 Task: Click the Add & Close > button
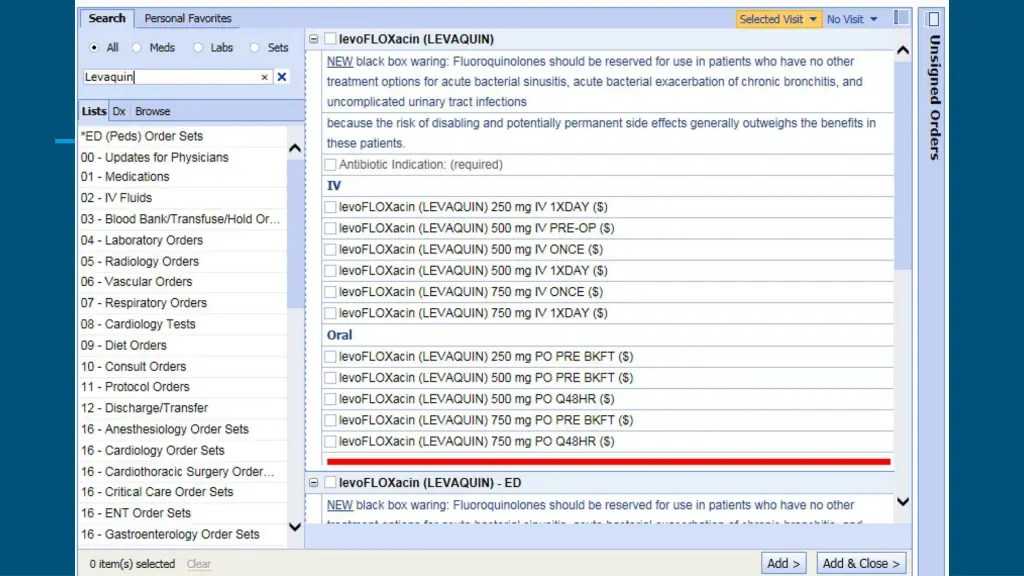[861, 563]
